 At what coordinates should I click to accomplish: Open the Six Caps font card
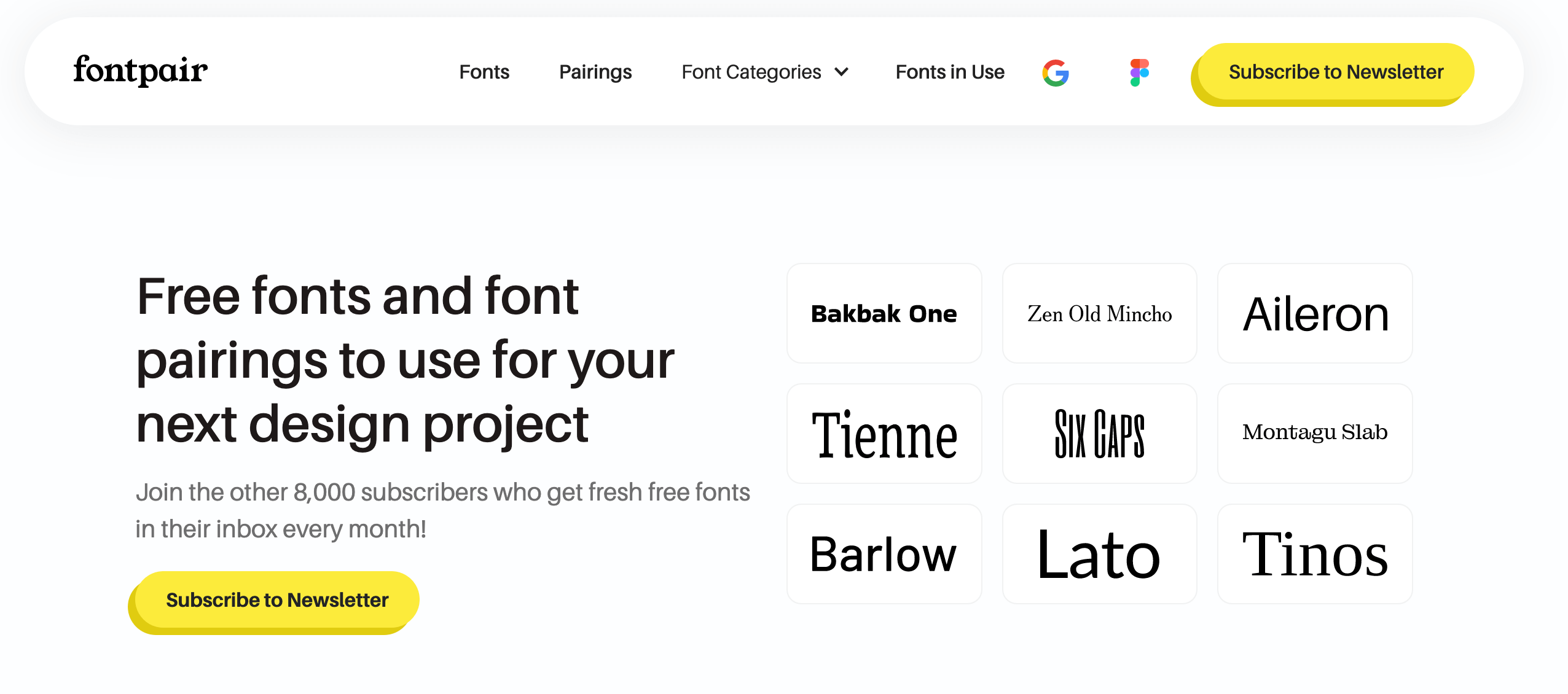coord(1099,434)
